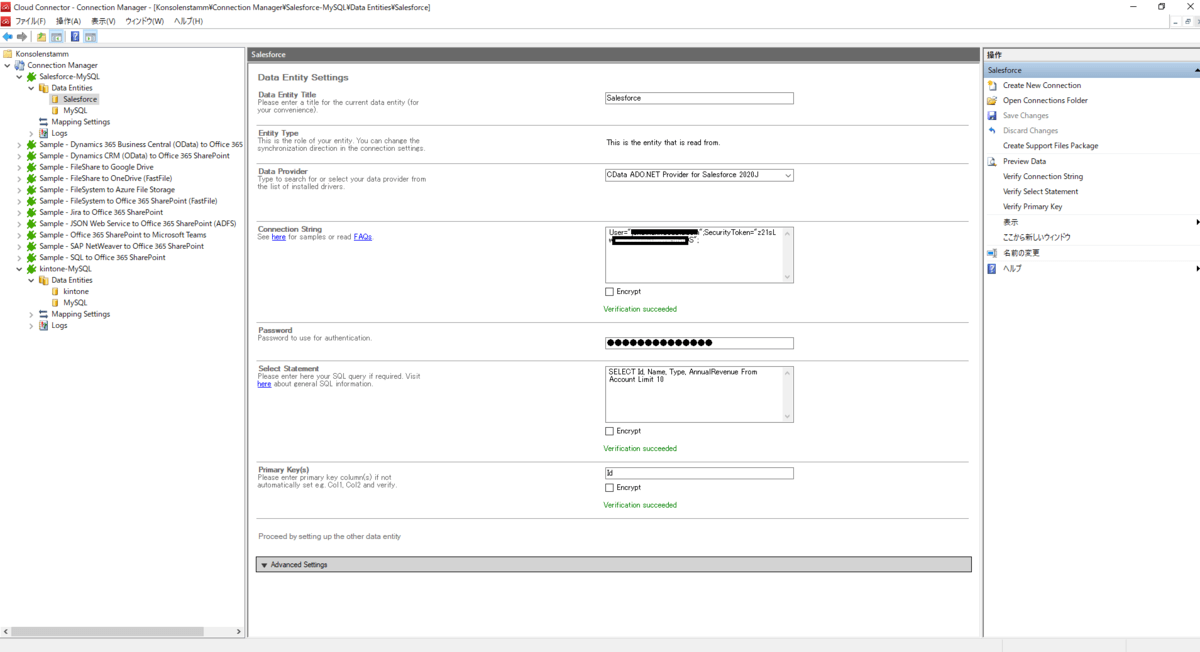Click the blue Back arrow in toolbar
This screenshot has width=1200, height=652.
pyautogui.click(x=8, y=37)
